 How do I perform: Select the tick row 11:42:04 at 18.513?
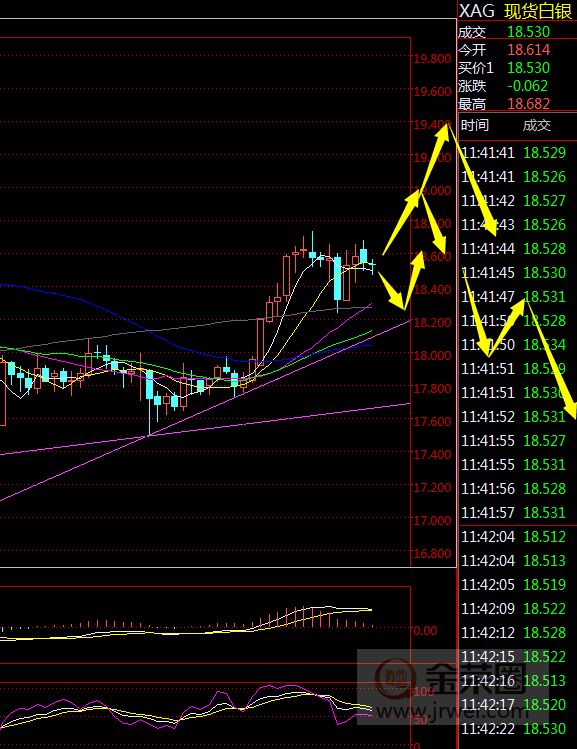[513, 561]
